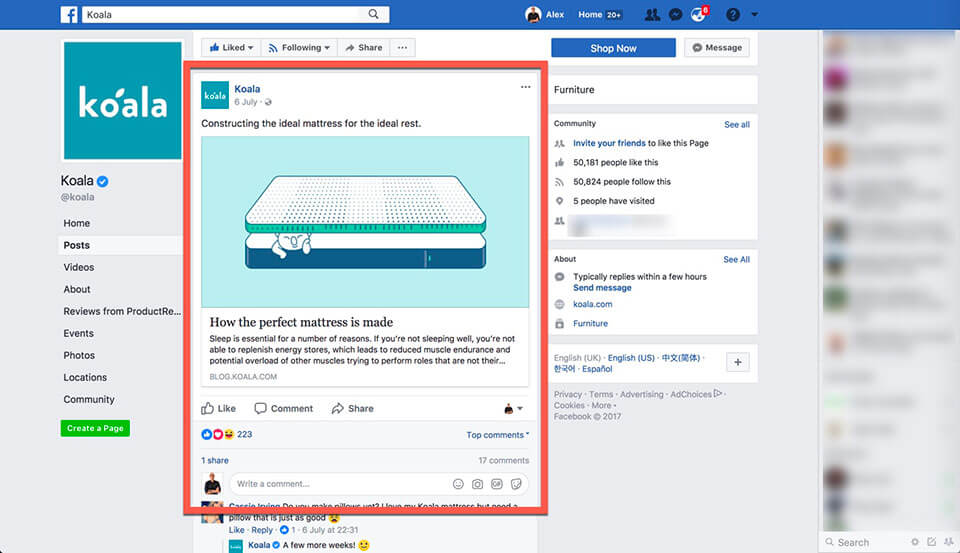The height and width of the screenshot is (553, 960).
Task: Click 'Invite your friends' link
Action: pos(609,143)
